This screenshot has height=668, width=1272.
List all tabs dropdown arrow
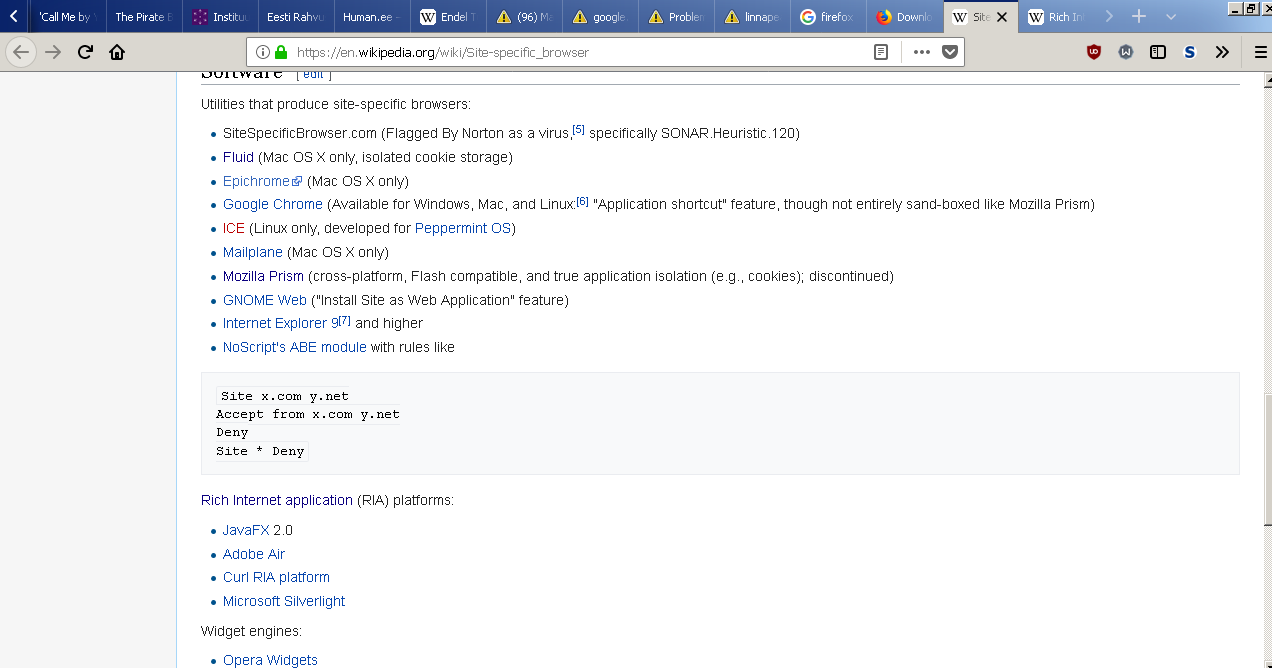pyautogui.click(x=1171, y=17)
